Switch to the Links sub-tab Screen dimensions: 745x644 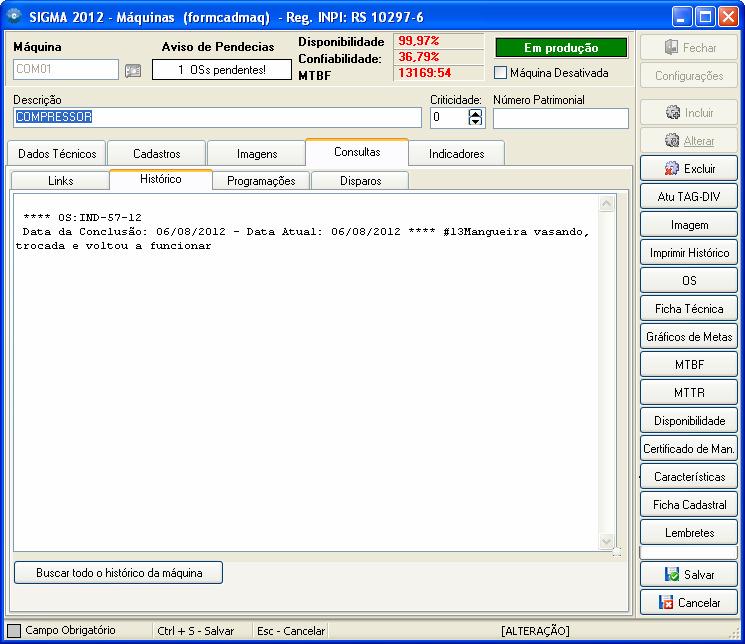point(60,181)
